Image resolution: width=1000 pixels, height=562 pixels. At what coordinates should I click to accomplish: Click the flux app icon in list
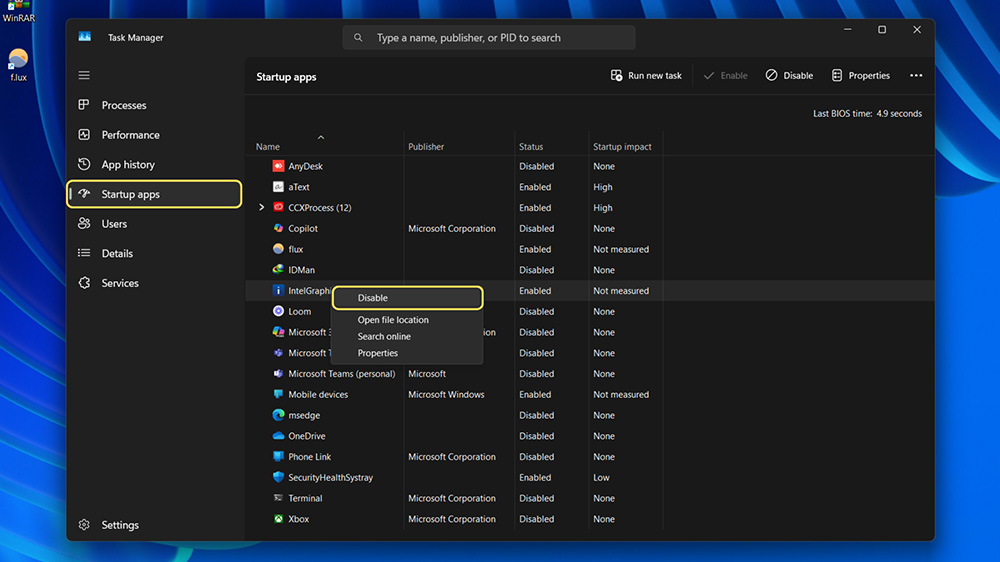(x=278, y=249)
